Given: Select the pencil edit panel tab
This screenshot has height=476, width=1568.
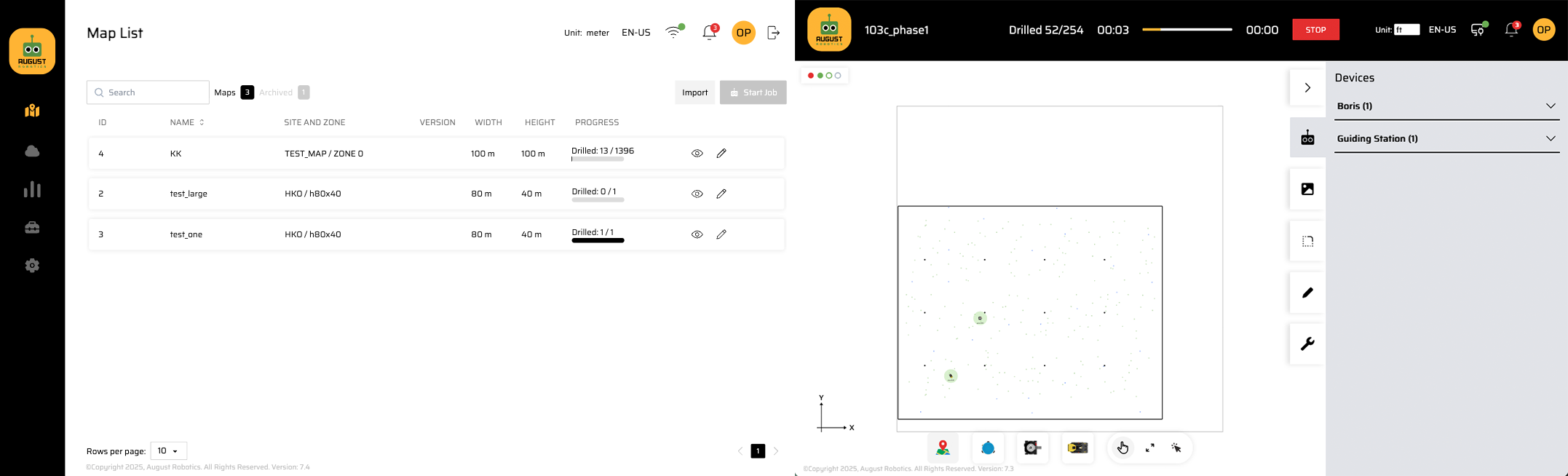Looking at the screenshot, I should click(1307, 293).
